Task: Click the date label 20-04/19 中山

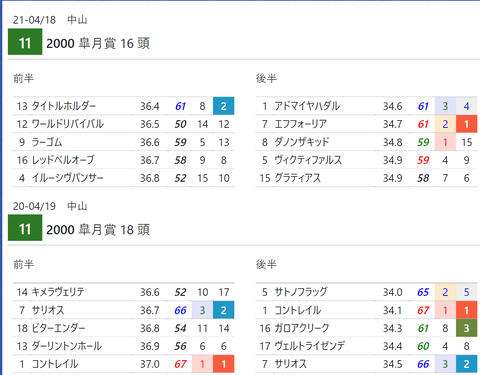Action: [x=50, y=206]
